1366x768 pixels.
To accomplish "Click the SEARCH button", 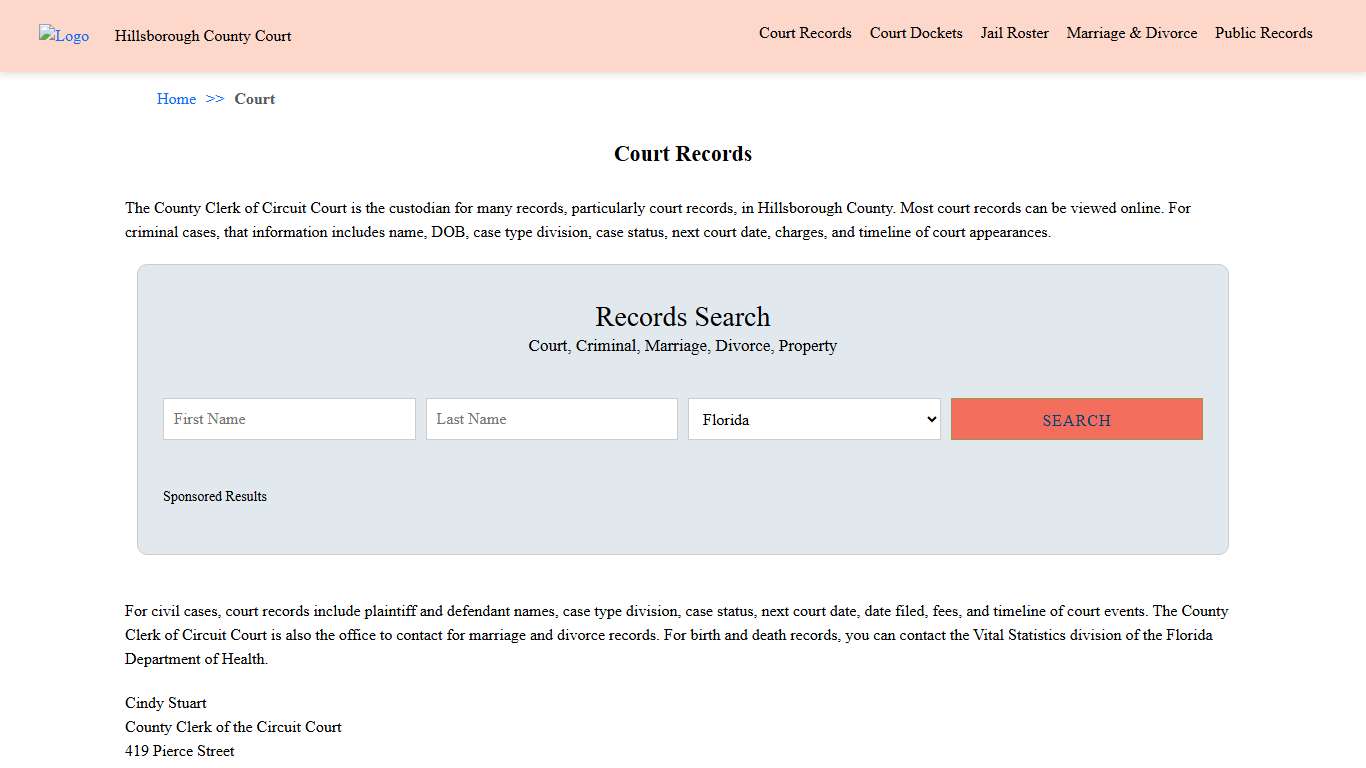I will (1076, 419).
